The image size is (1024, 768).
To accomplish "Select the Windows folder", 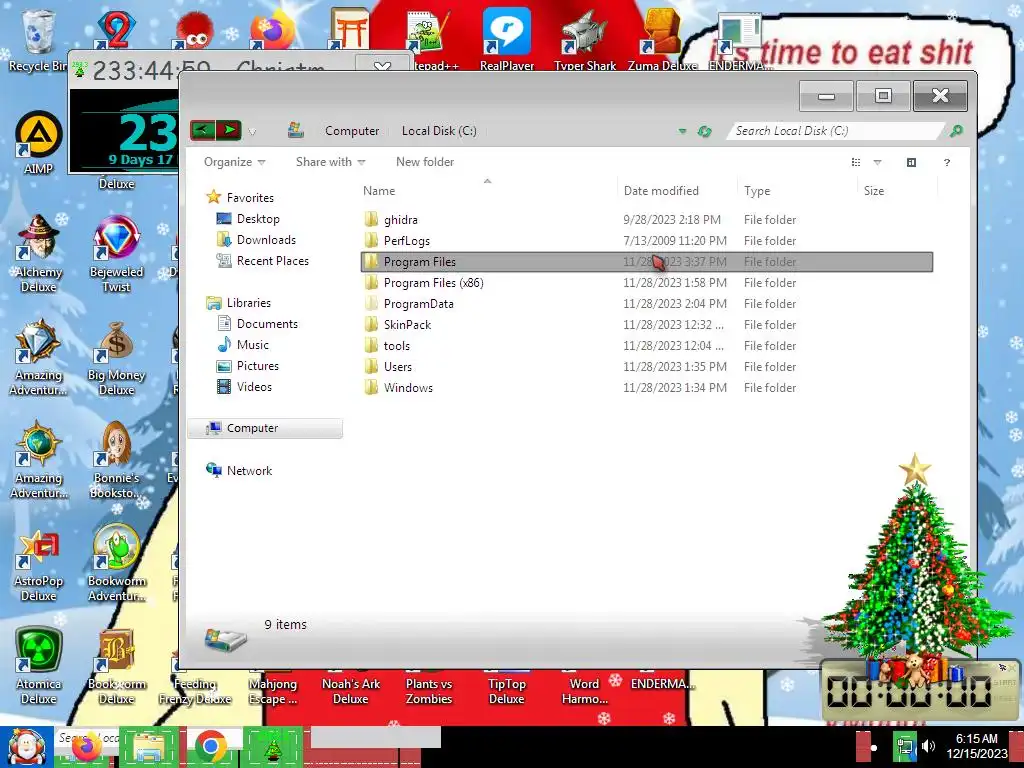I will point(647,387).
